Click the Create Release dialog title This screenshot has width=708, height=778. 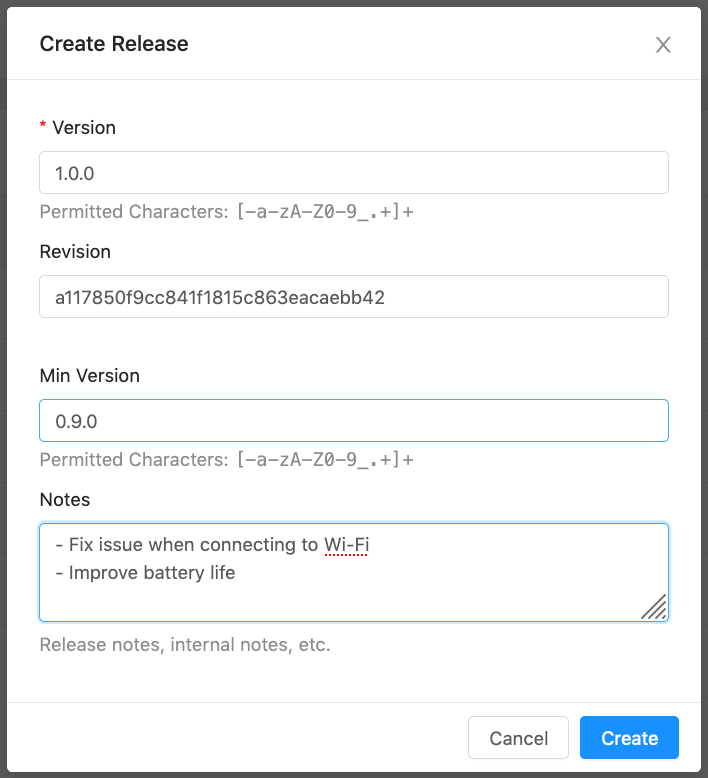click(x=114, y=44)
